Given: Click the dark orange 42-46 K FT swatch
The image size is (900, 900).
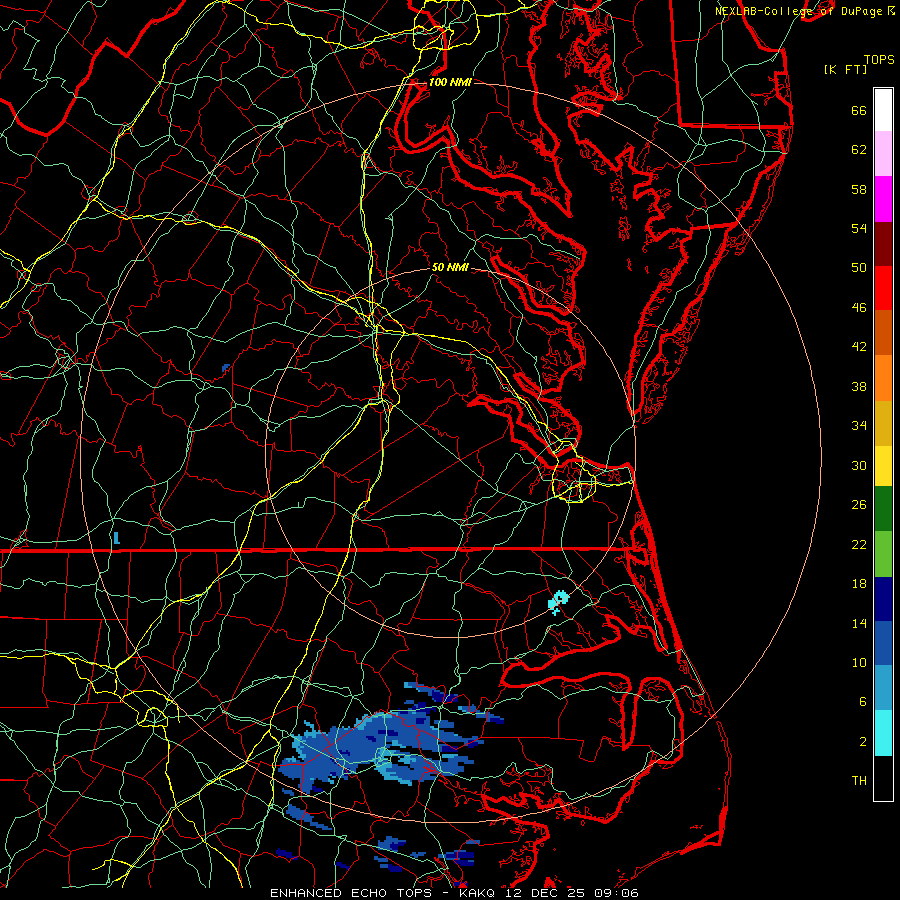Looking at the screenshot, I should [883, 332].
